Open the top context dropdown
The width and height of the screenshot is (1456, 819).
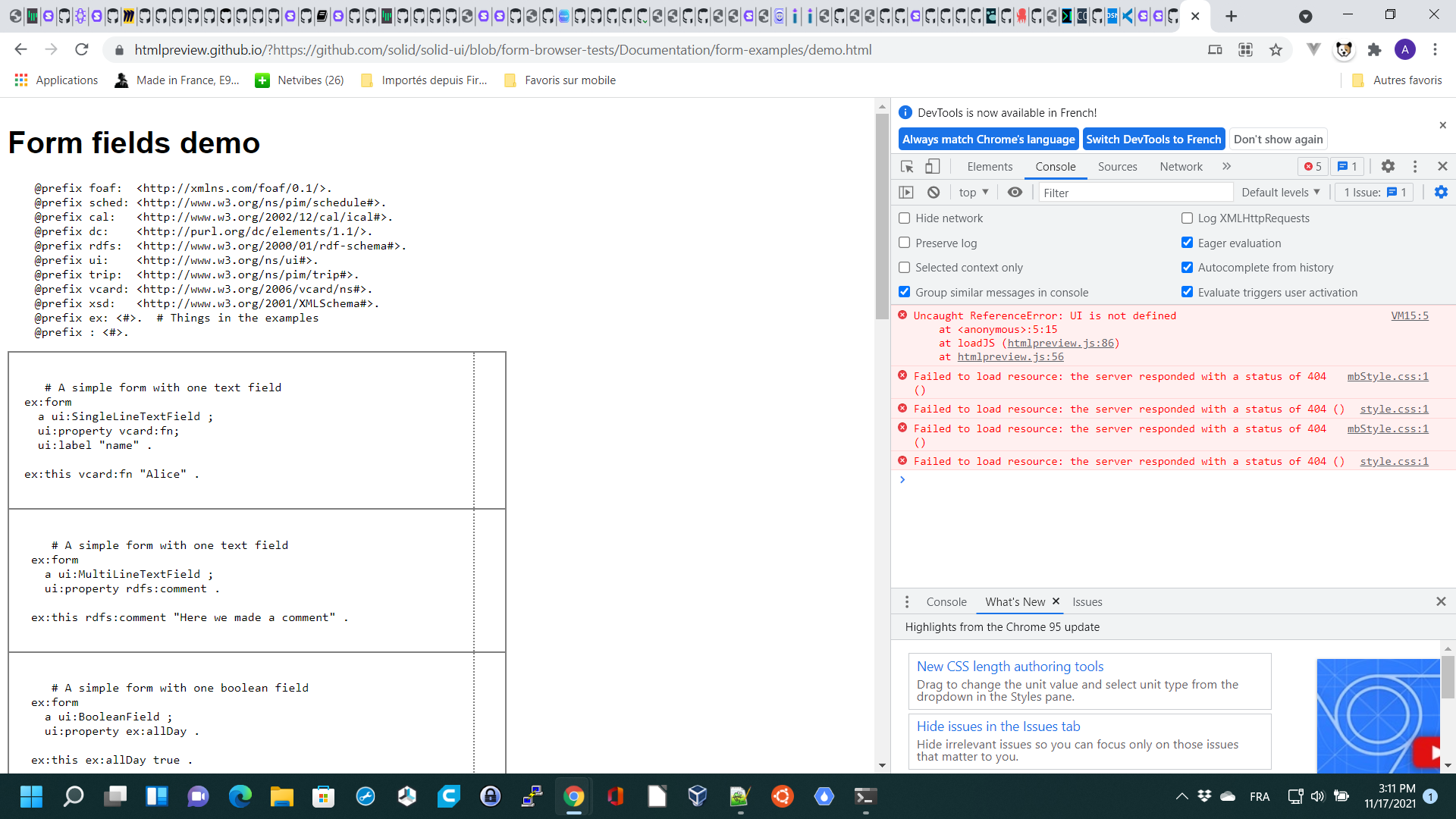tap(974, 193)
